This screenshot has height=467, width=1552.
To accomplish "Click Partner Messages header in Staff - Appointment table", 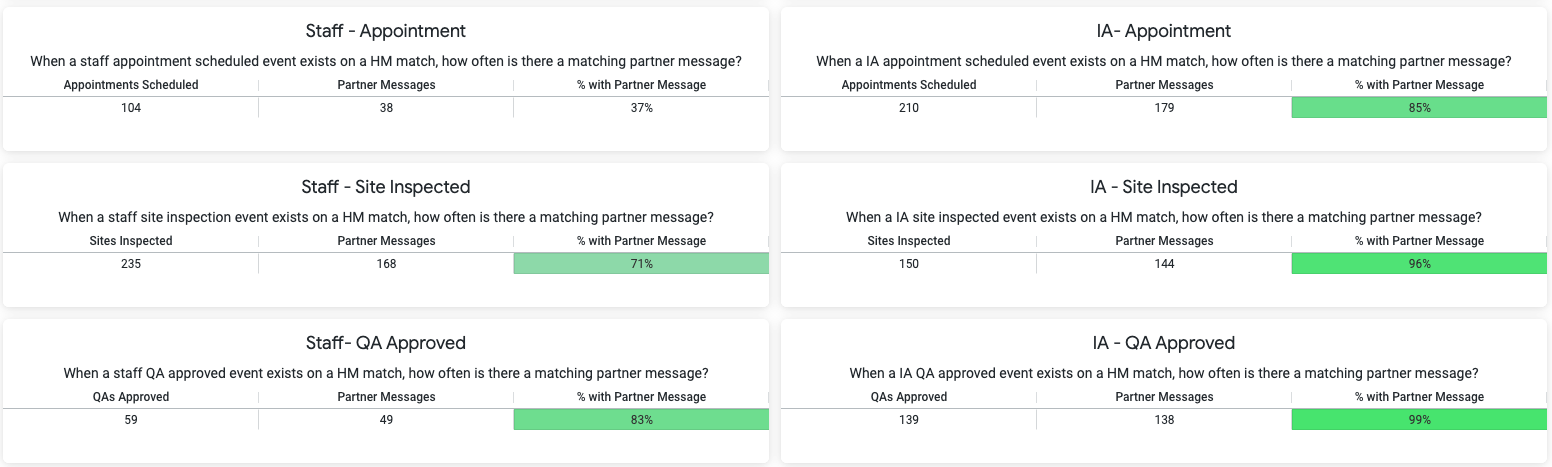I will tap(386, 85).
